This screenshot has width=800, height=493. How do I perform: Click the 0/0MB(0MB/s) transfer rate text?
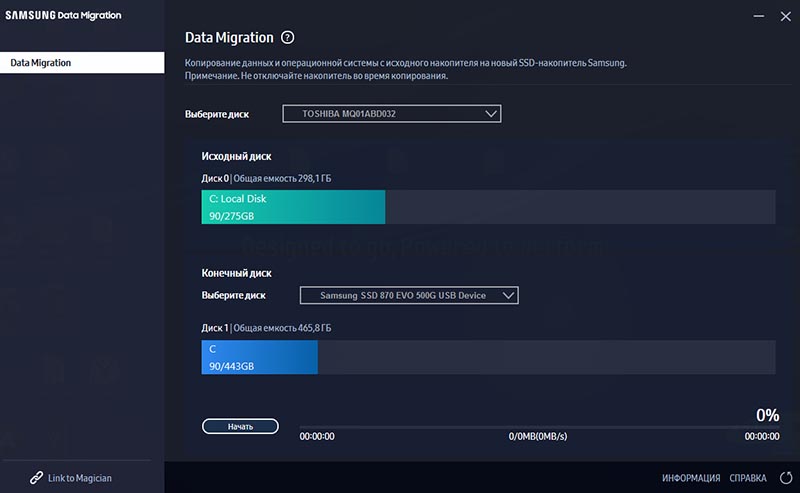(x=538, y=436)
